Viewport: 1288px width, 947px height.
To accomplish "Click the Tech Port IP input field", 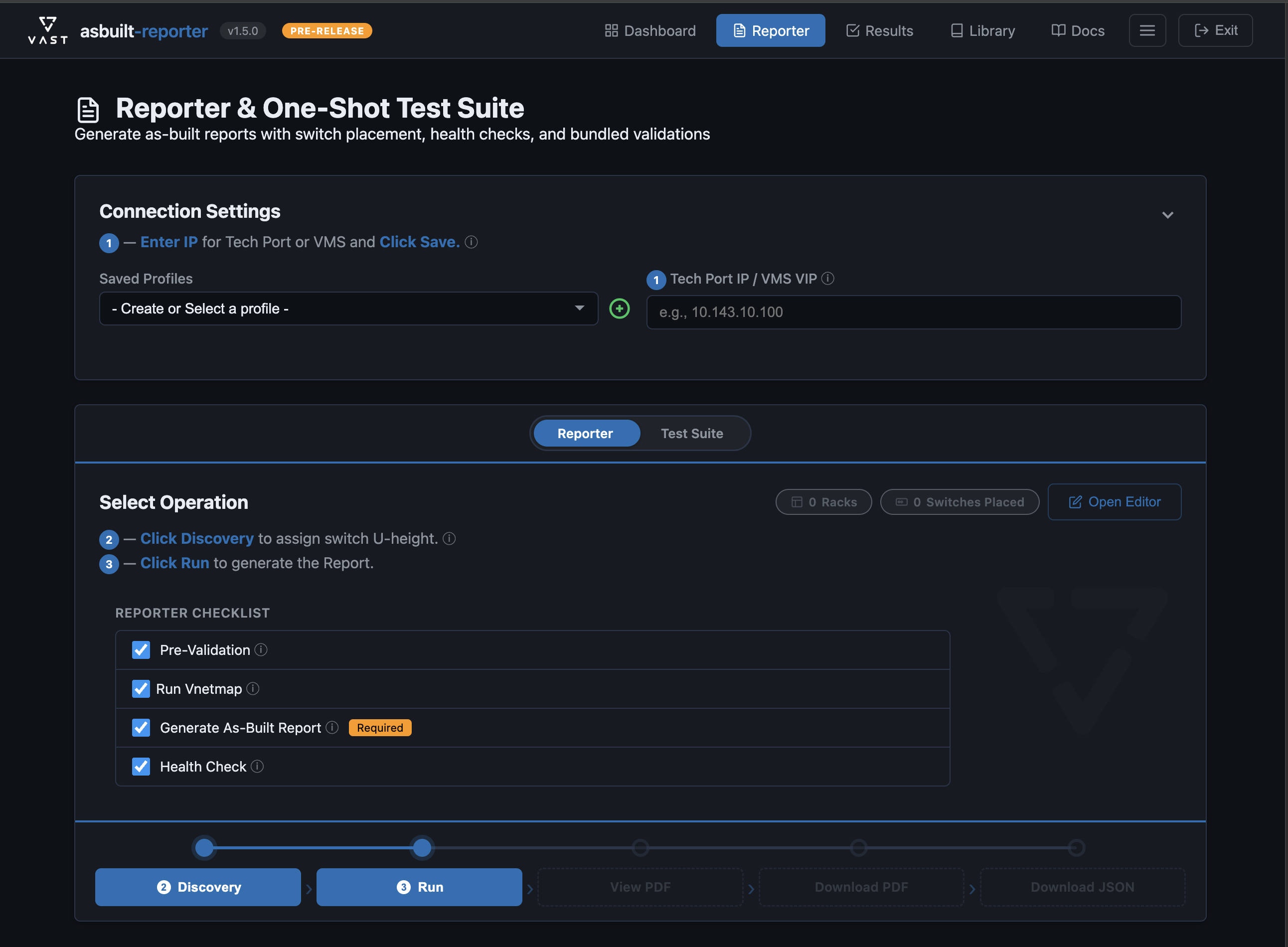I will (x=913, y=312).
